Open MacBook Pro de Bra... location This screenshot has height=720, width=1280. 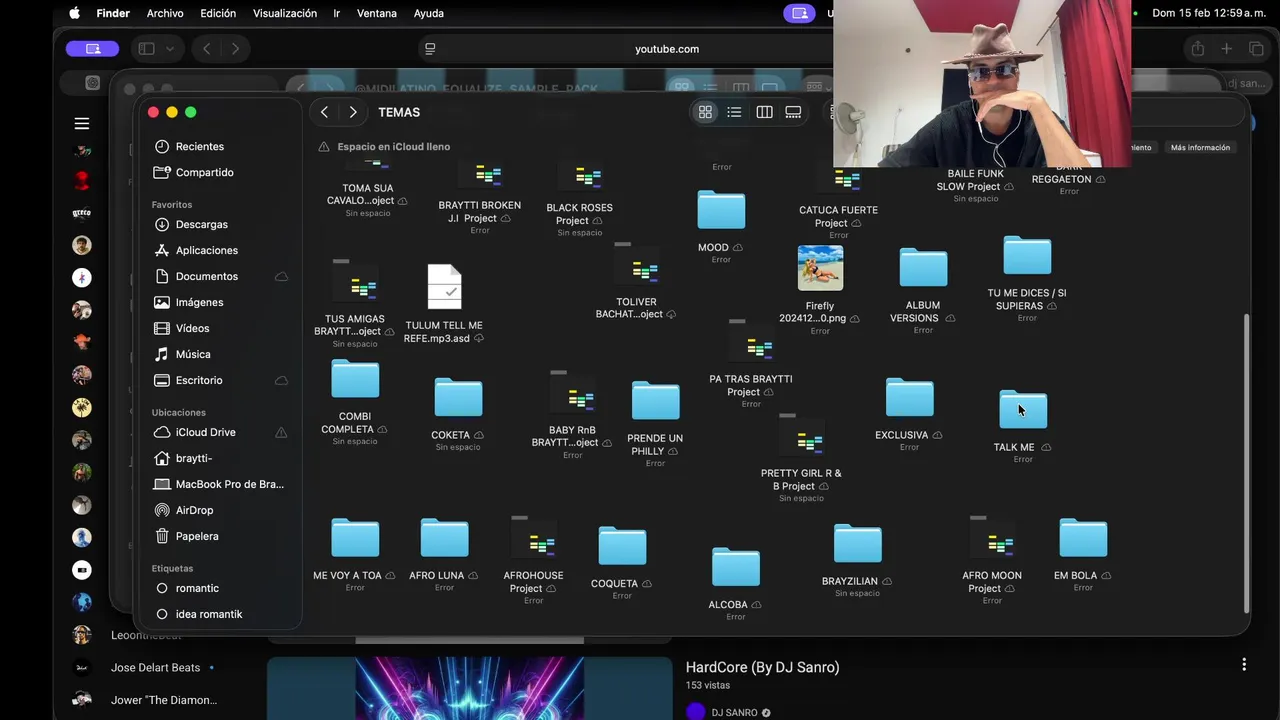230,484
